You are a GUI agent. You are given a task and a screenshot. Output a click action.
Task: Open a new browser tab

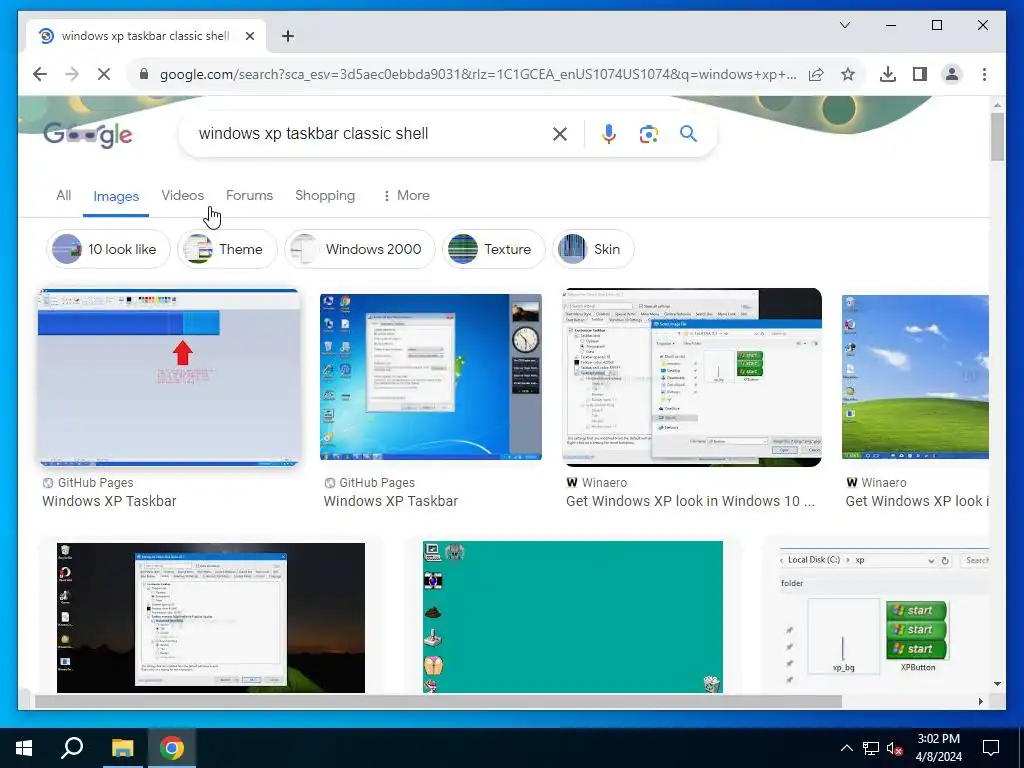pyautogui.click(x=288, y=36)
